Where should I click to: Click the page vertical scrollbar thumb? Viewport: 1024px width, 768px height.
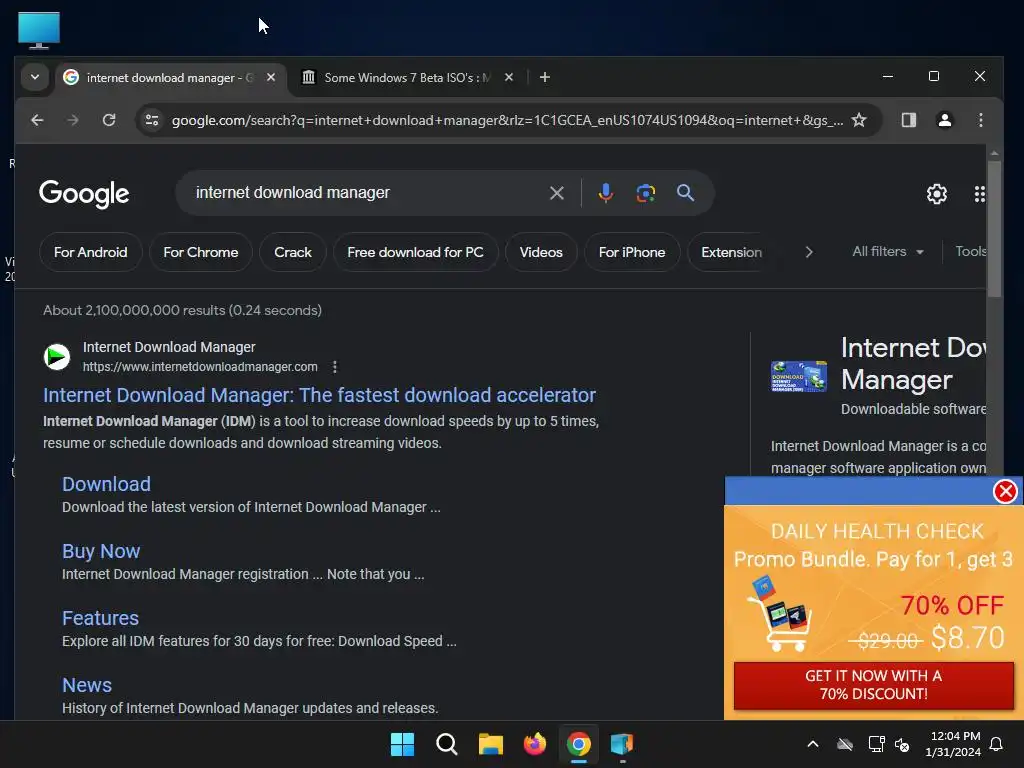(994, 229)
